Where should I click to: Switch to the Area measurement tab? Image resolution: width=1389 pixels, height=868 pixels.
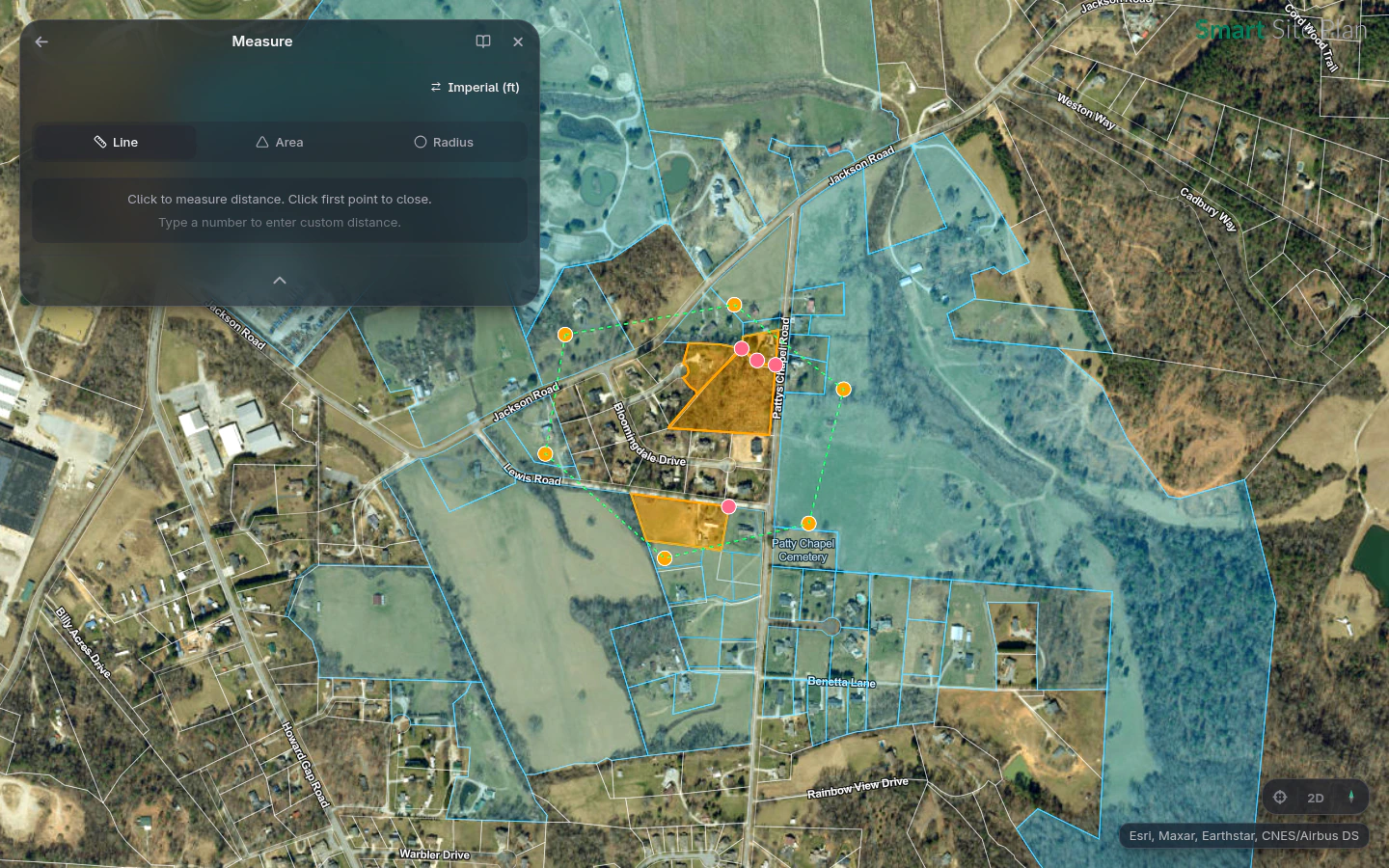point(280,142)
